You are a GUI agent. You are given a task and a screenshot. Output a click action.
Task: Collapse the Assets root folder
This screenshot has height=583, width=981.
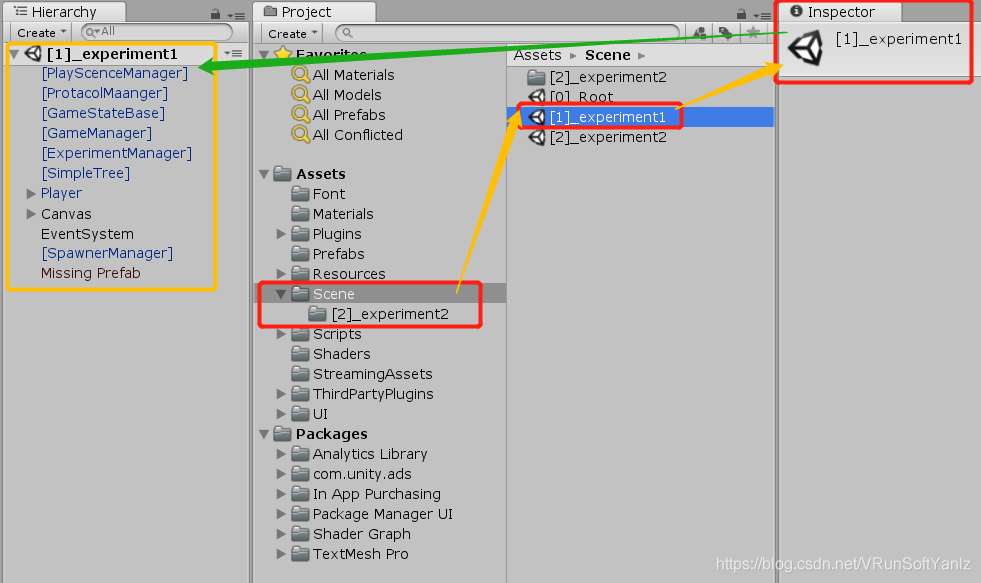(x=265, y=175)
